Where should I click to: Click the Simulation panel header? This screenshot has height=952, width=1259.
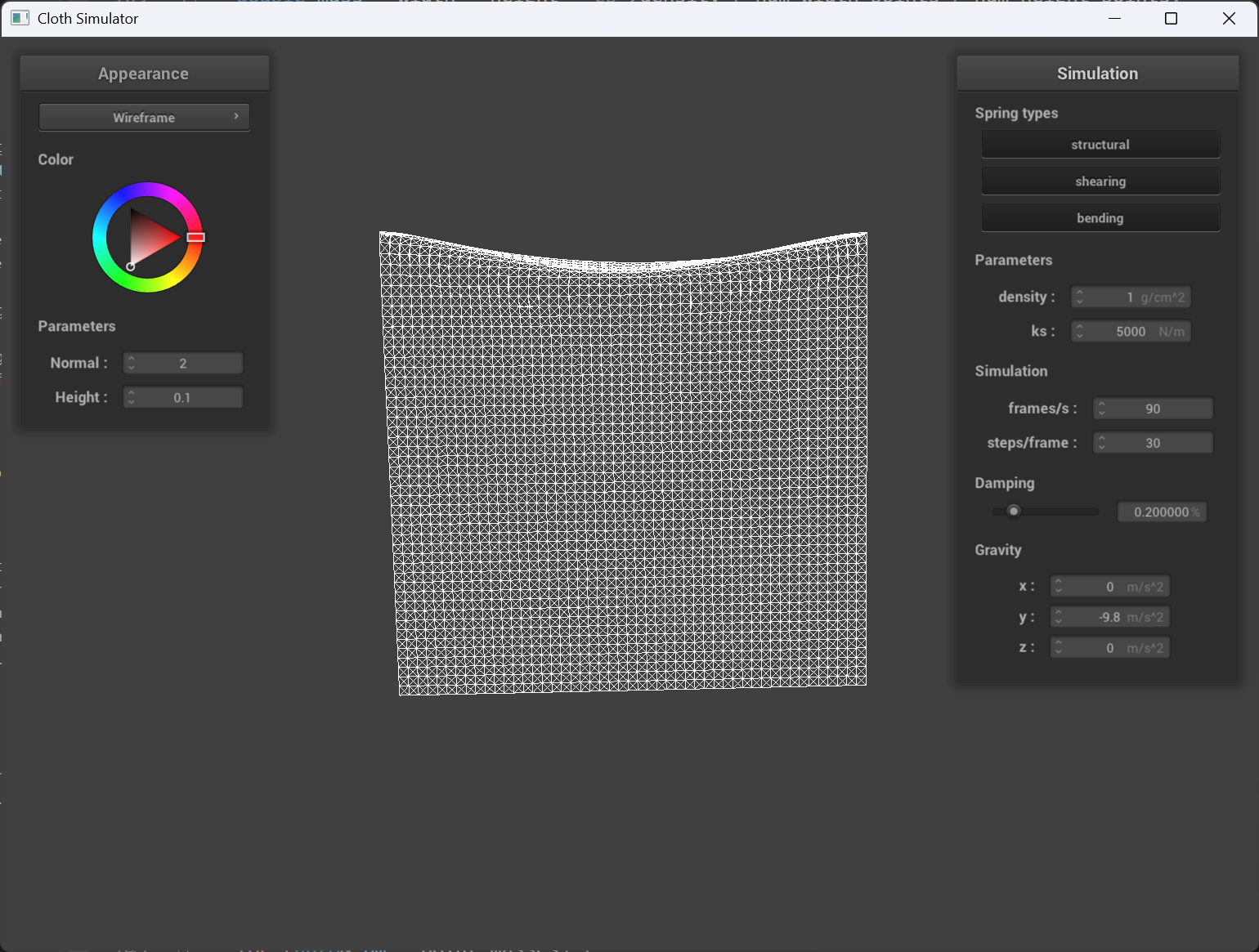point(1097,74)
